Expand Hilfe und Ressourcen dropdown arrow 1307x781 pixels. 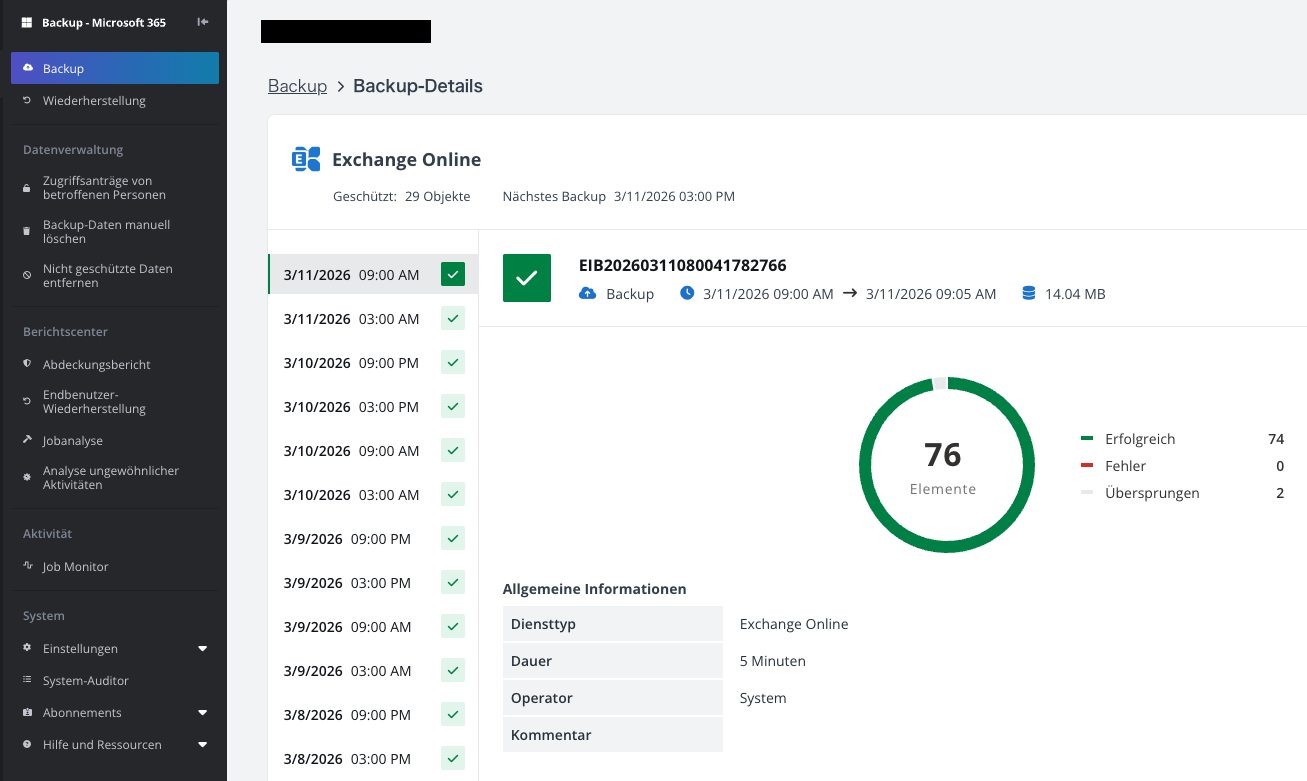point(203,745)
